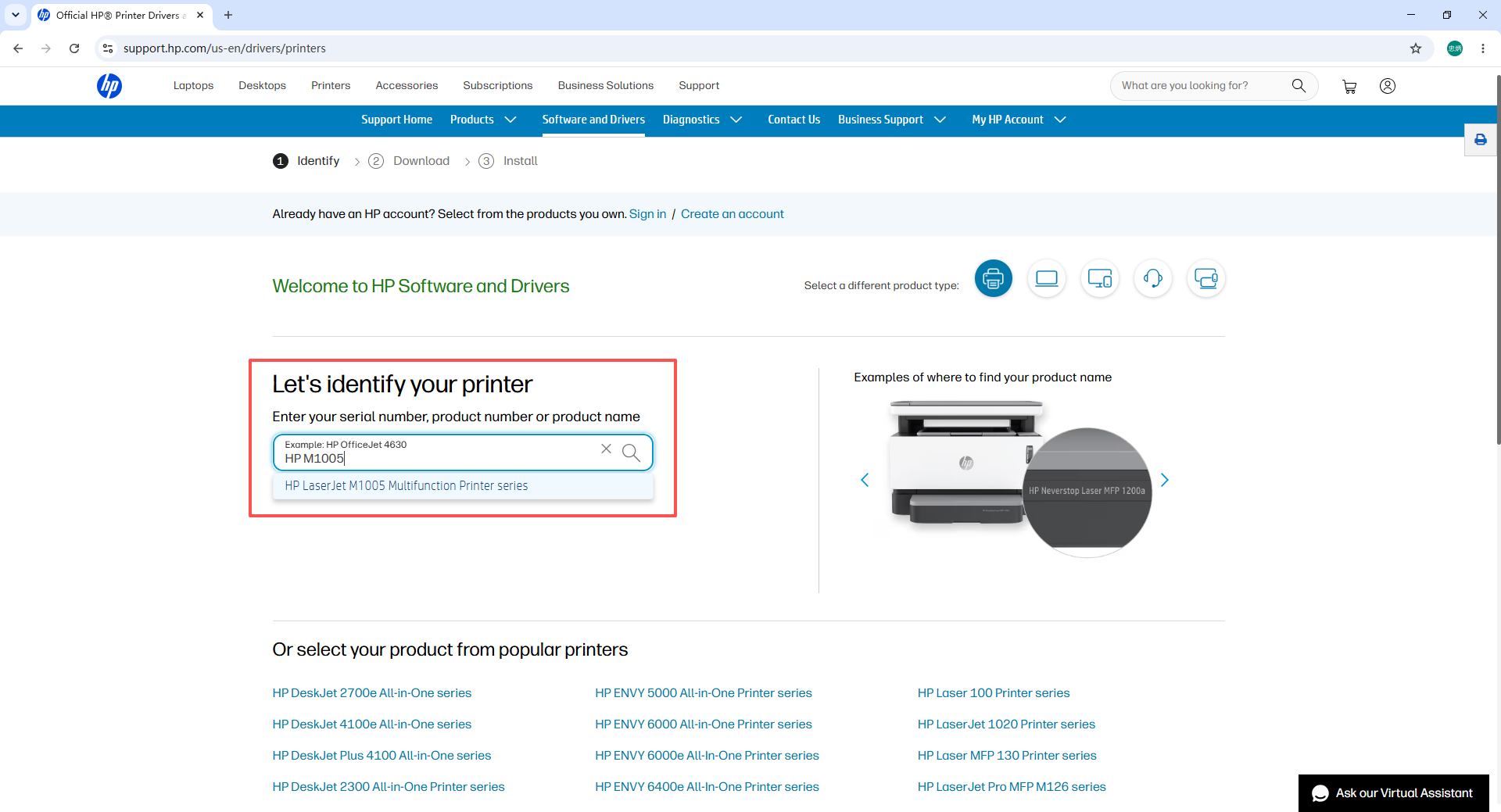The height and width of the screenshot is (812, 1501).
Task: Open the shopping cart icon
Action: pyautogui.click(x=1349, y=86)
